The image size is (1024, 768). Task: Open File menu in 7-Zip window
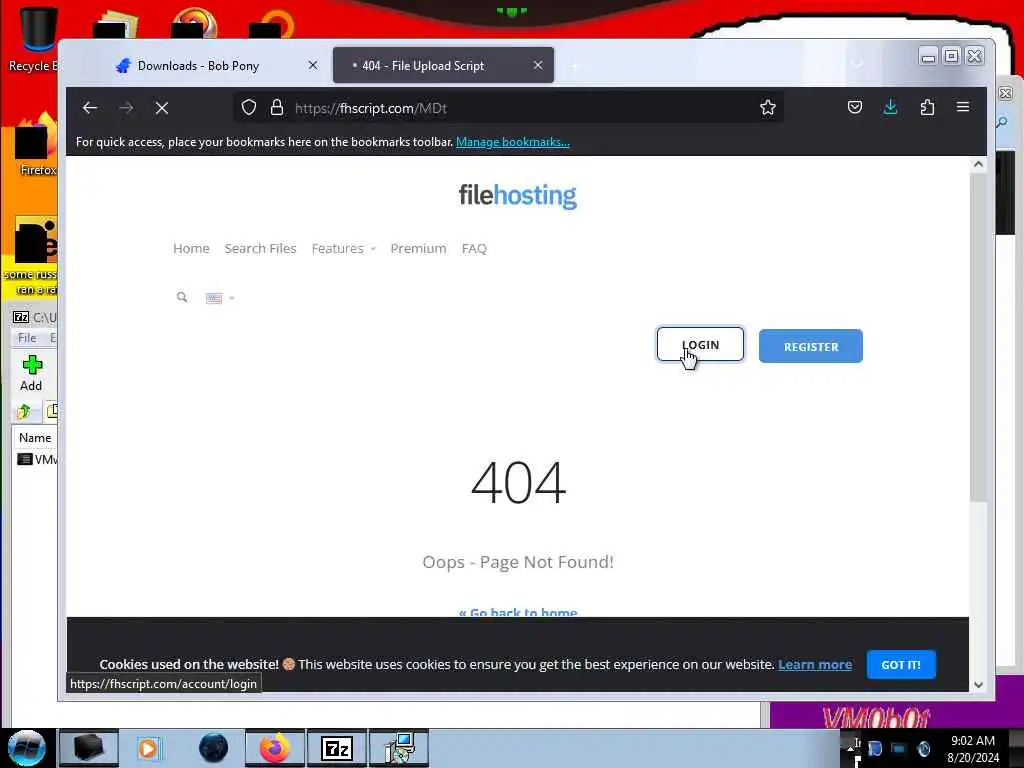click(27, 338)
